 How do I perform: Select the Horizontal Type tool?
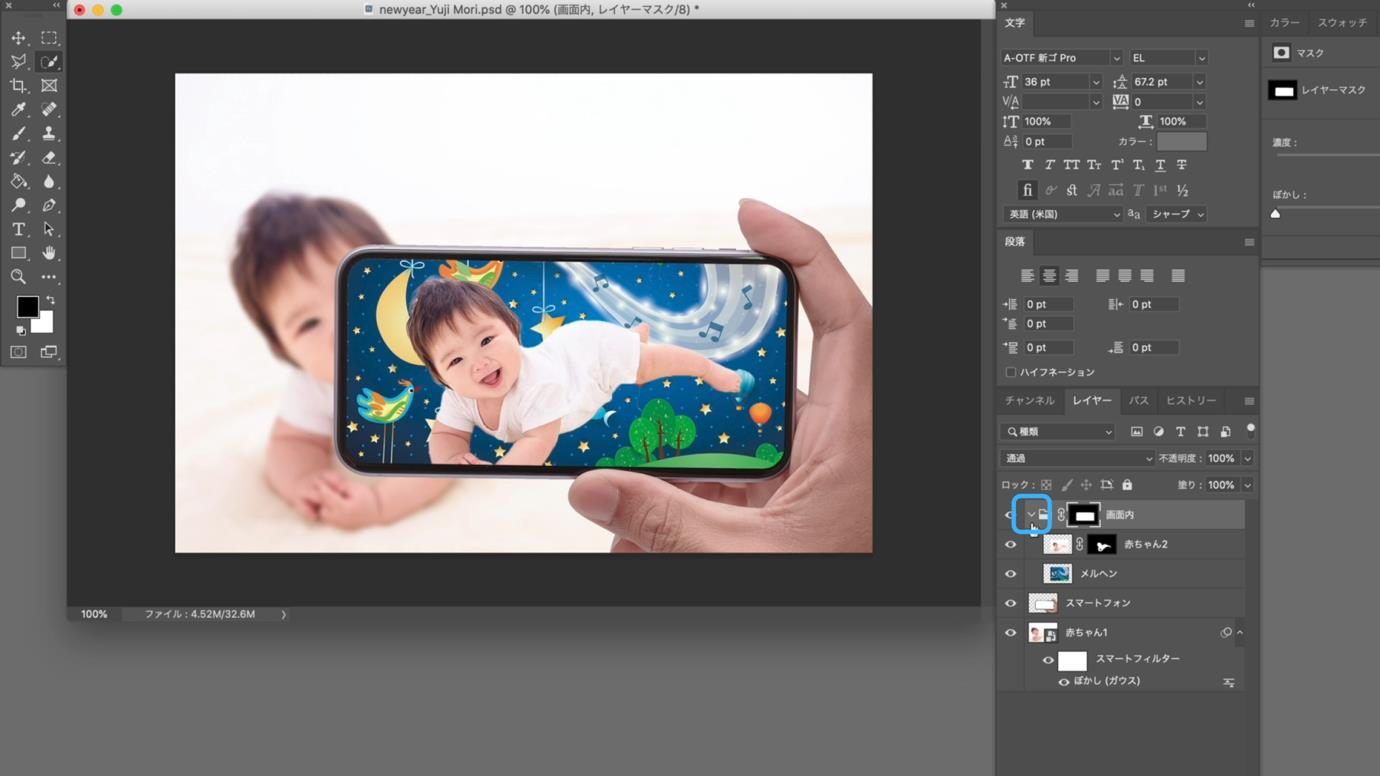point(19,229)
